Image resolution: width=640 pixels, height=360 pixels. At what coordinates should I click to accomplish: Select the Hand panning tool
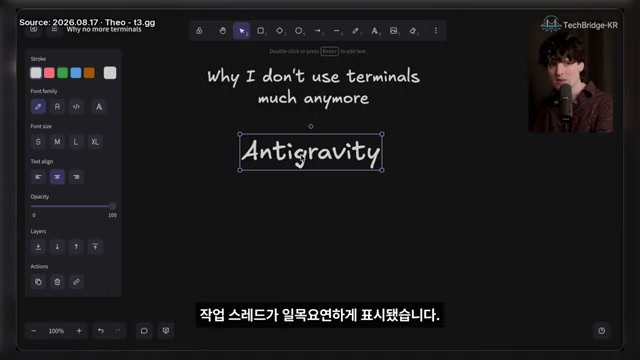pos(222,31)
